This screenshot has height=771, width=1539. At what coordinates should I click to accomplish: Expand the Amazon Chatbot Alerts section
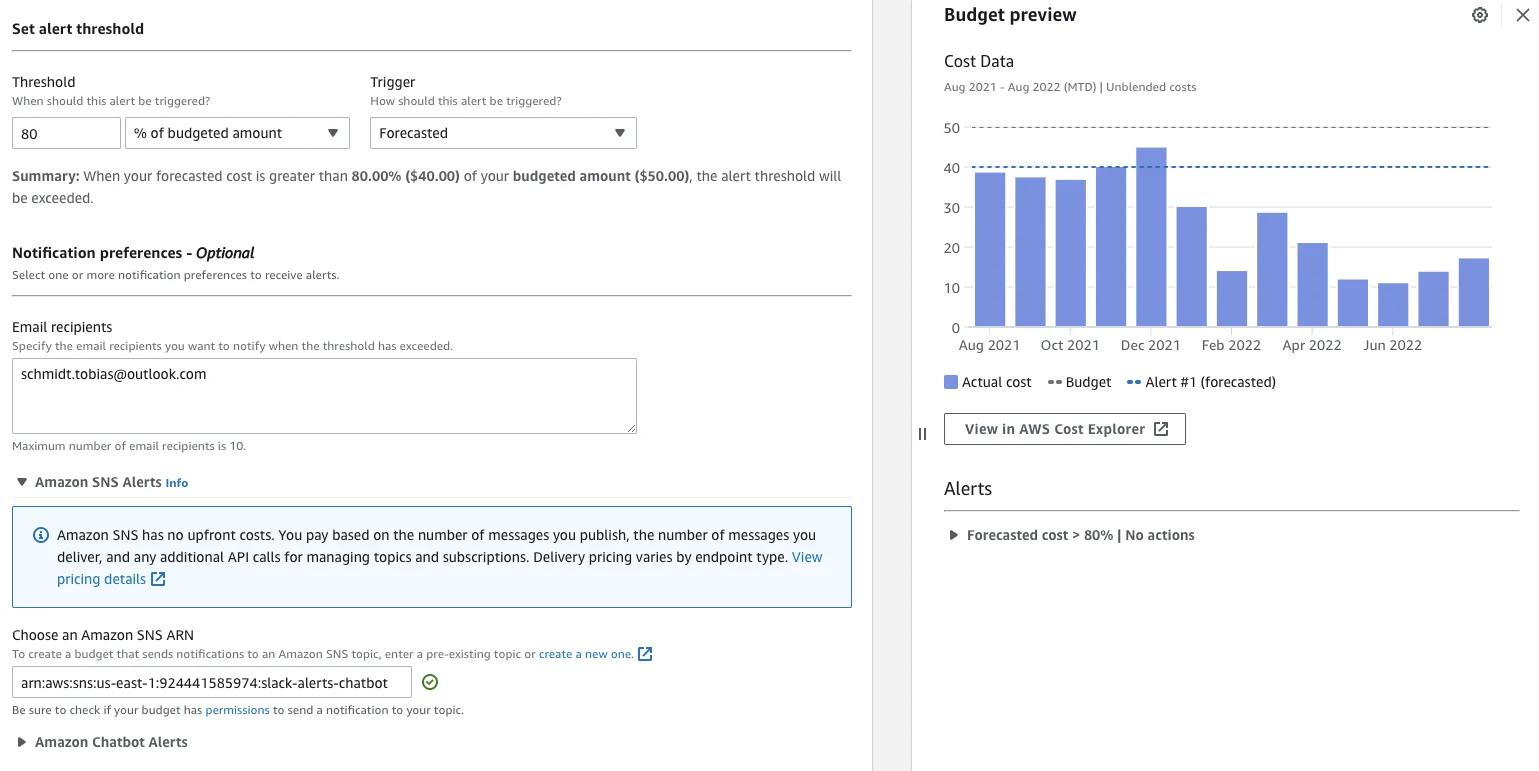pyautogui.click(x=22, y=742)
